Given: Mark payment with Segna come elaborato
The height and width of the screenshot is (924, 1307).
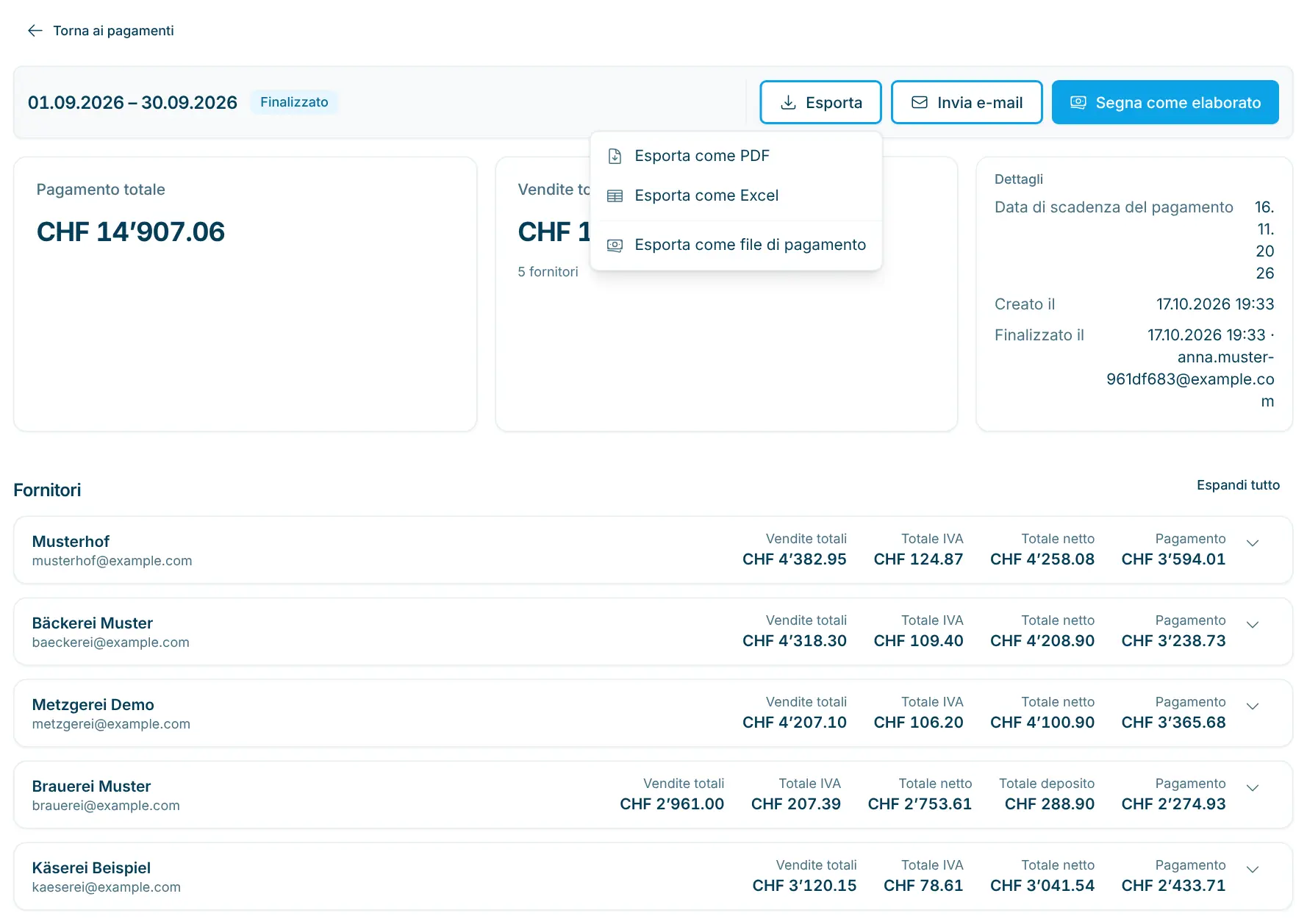Looking at the screenshot, I should pos(1165,102).
